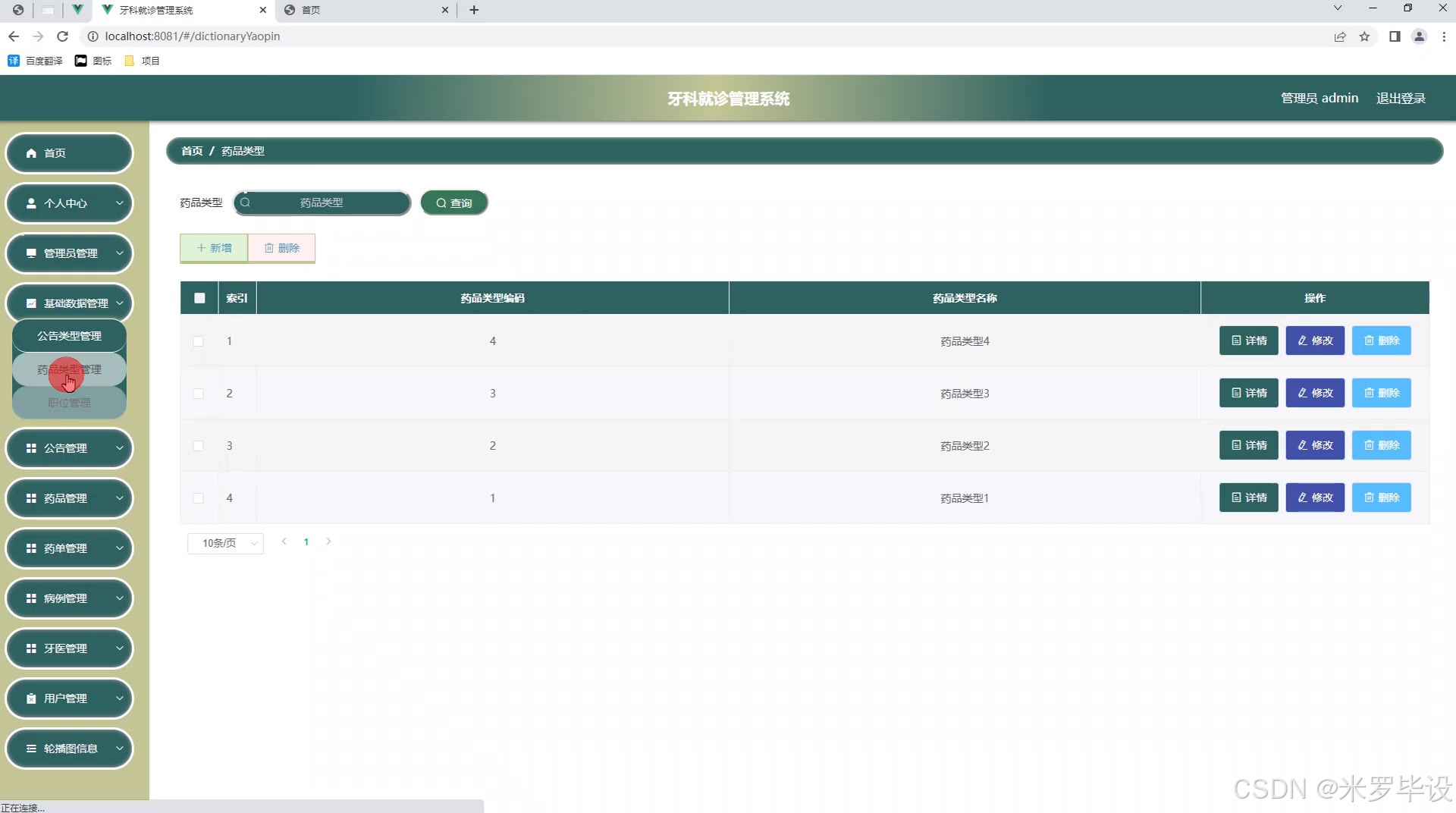Reload the page with refresh icon
The image size is (1456, 813).
coord(63,36)
